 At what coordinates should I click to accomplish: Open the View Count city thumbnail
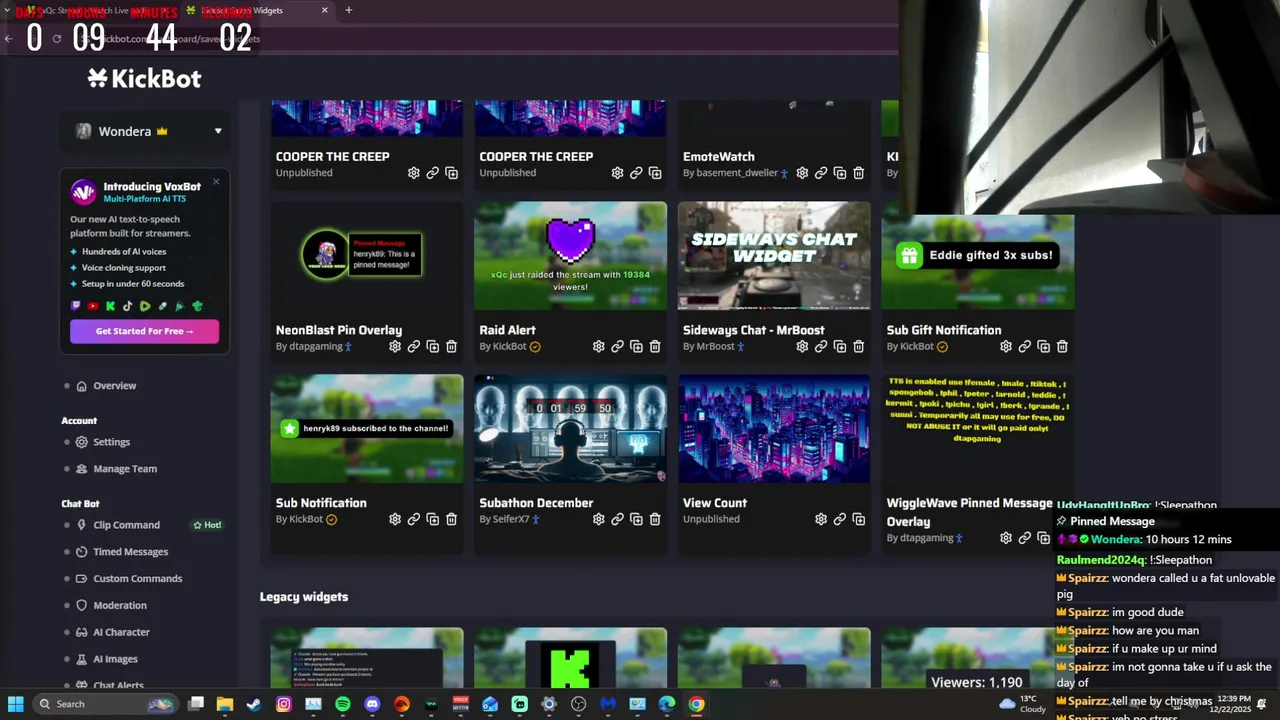click(774, 429)
